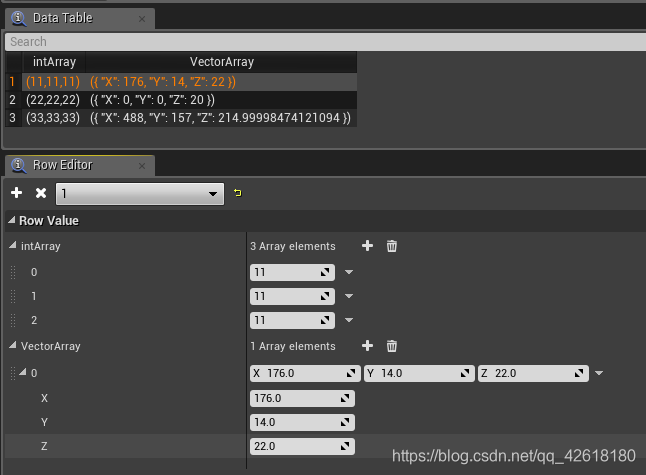Empty VectorArray using trash icon
646x475 pixels.
pos(391,346)
